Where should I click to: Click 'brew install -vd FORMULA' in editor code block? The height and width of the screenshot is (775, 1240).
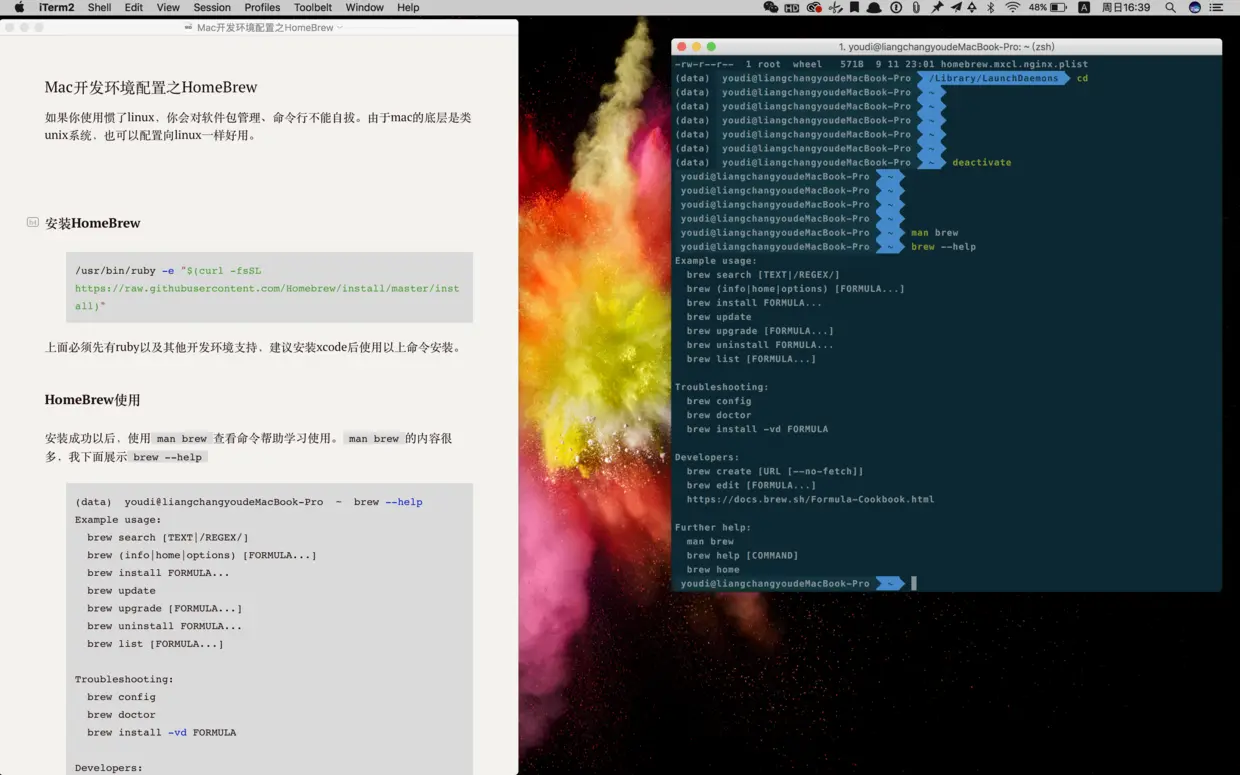[x=161, y=732]
